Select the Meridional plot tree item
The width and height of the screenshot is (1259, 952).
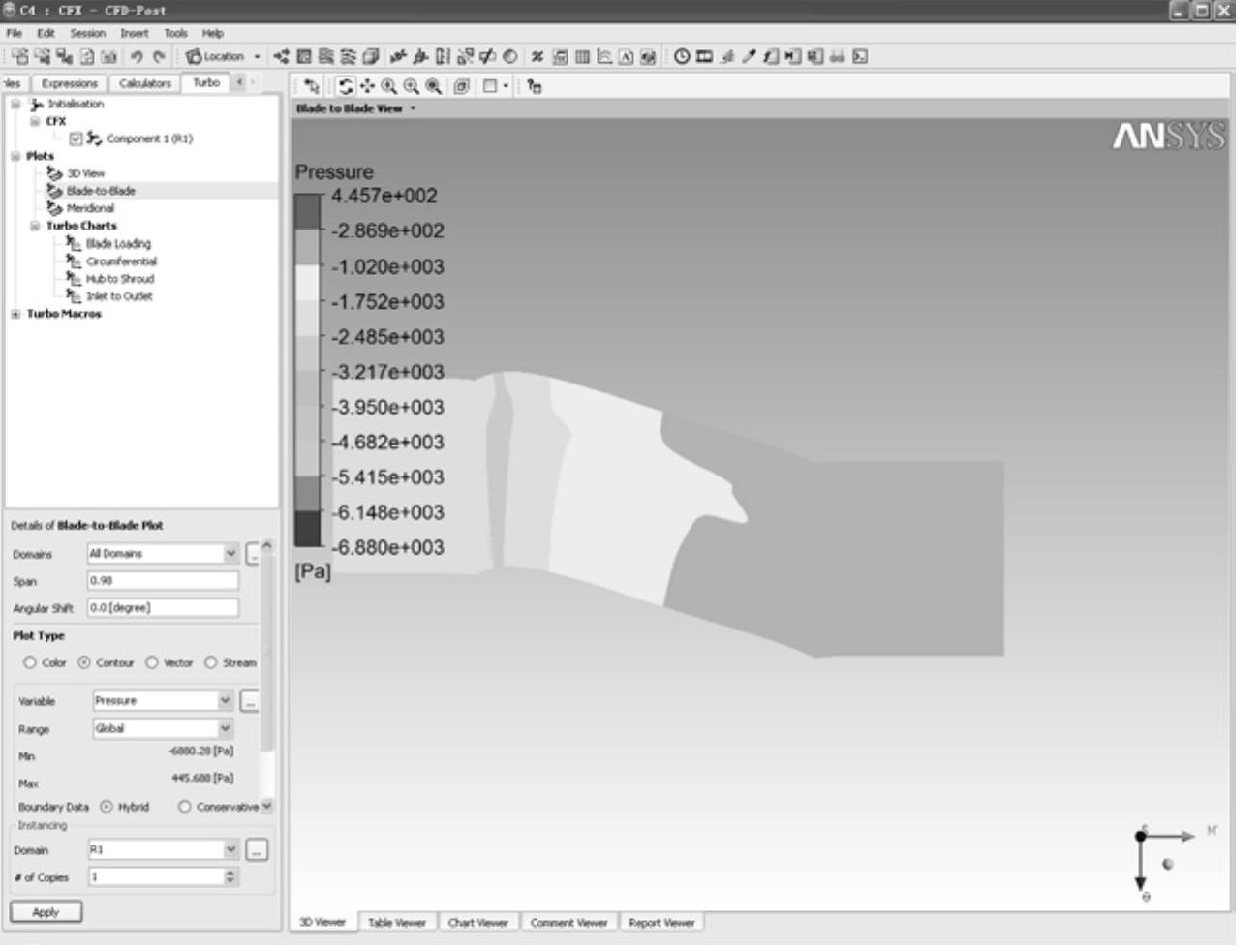click(90, 208)
